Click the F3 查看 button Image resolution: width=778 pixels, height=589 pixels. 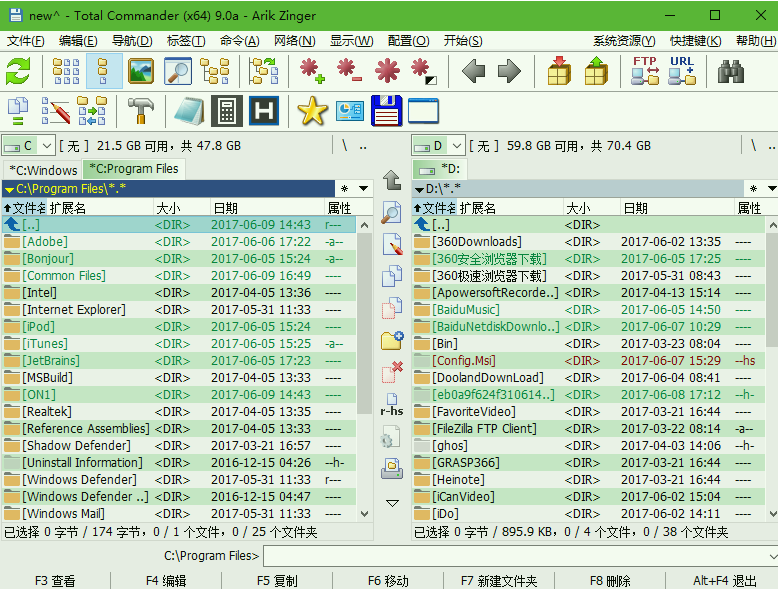pyautogui.click(x=55, y=581)
